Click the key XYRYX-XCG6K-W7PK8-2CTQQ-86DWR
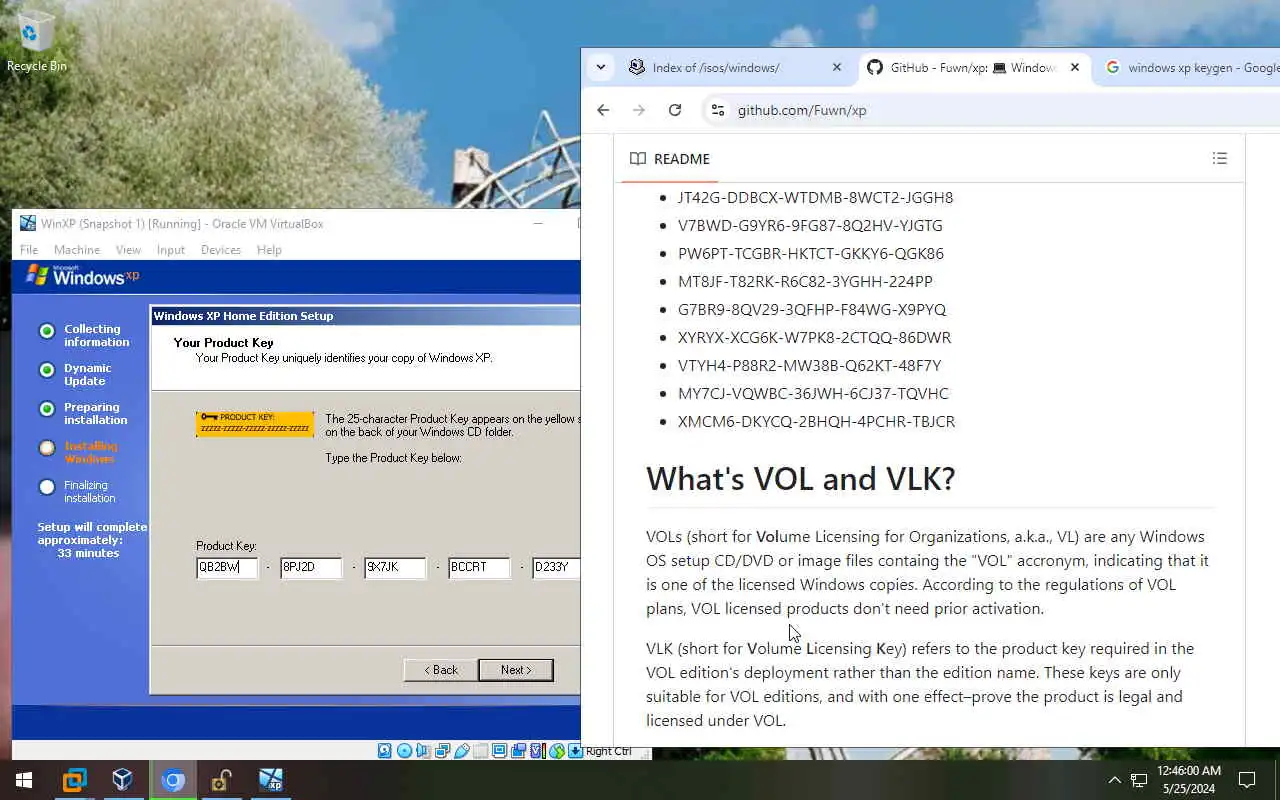1280x800 pixels. (x=814, y=337)
